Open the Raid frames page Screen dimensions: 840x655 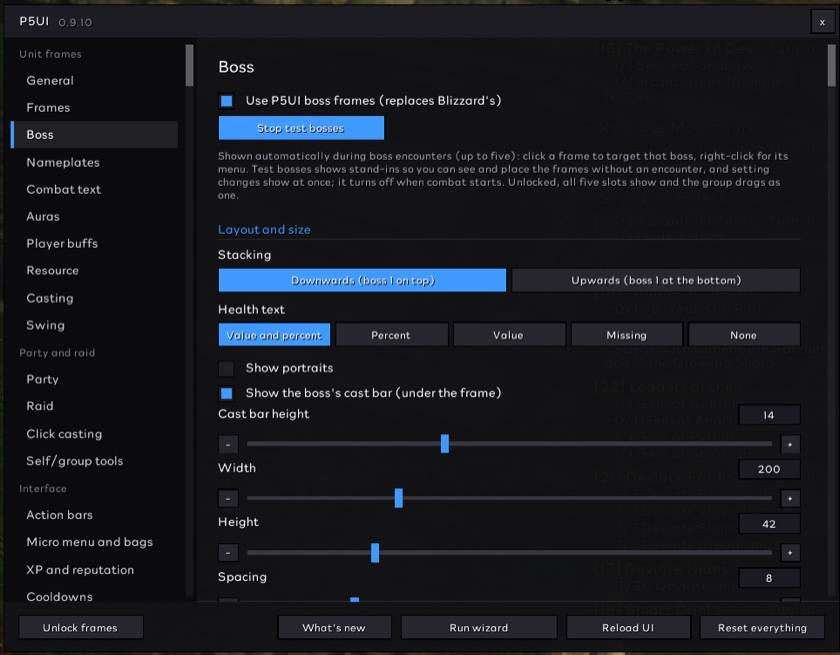[x=94, y=406]
